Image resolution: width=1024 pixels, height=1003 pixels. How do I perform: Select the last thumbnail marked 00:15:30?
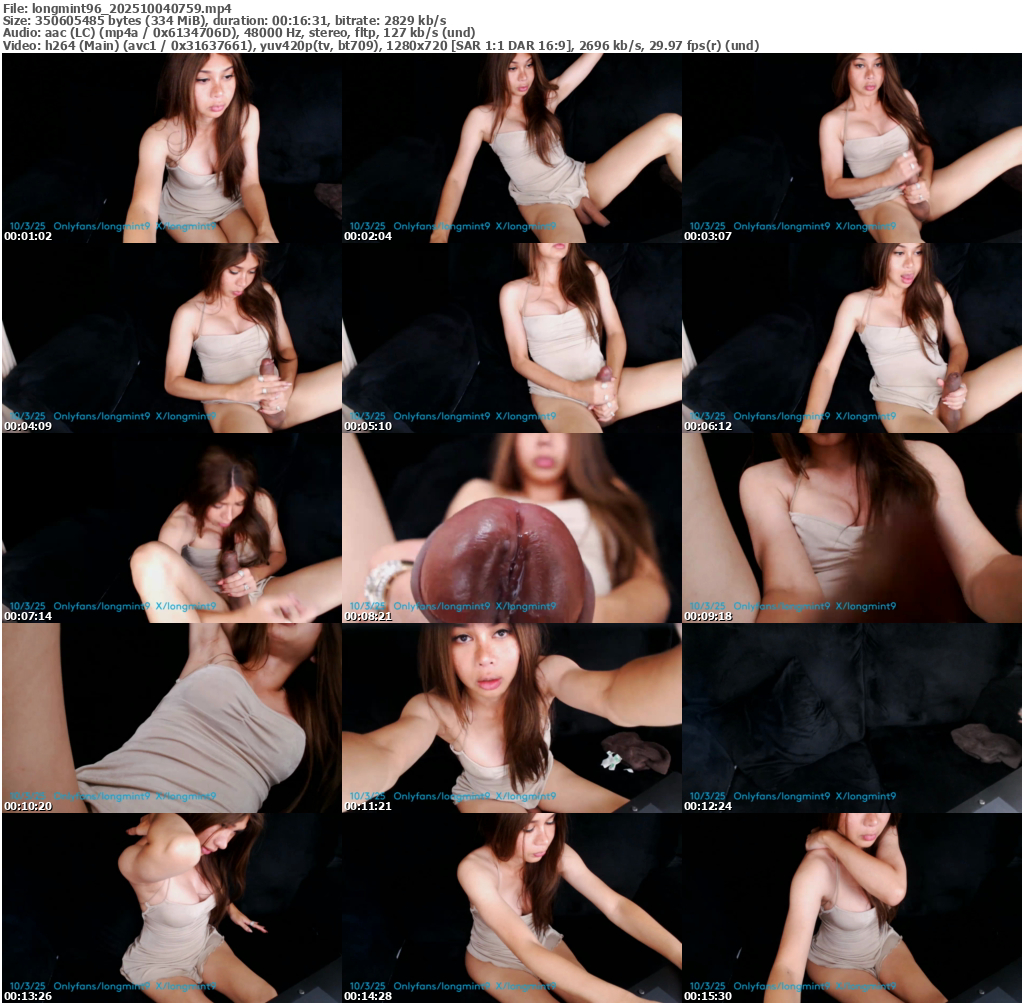click(x=851, y=907)
